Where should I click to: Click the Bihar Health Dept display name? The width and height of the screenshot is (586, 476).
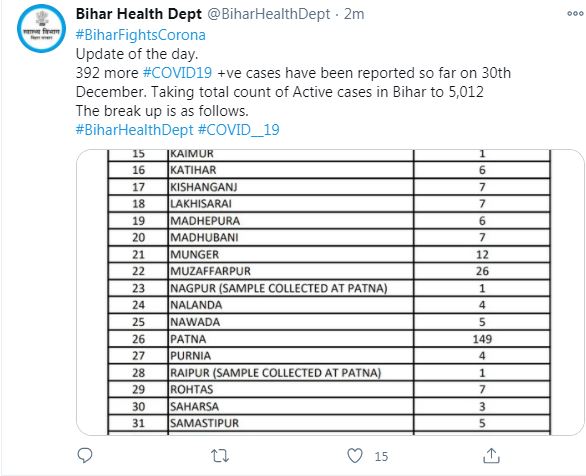click(139, 14)
